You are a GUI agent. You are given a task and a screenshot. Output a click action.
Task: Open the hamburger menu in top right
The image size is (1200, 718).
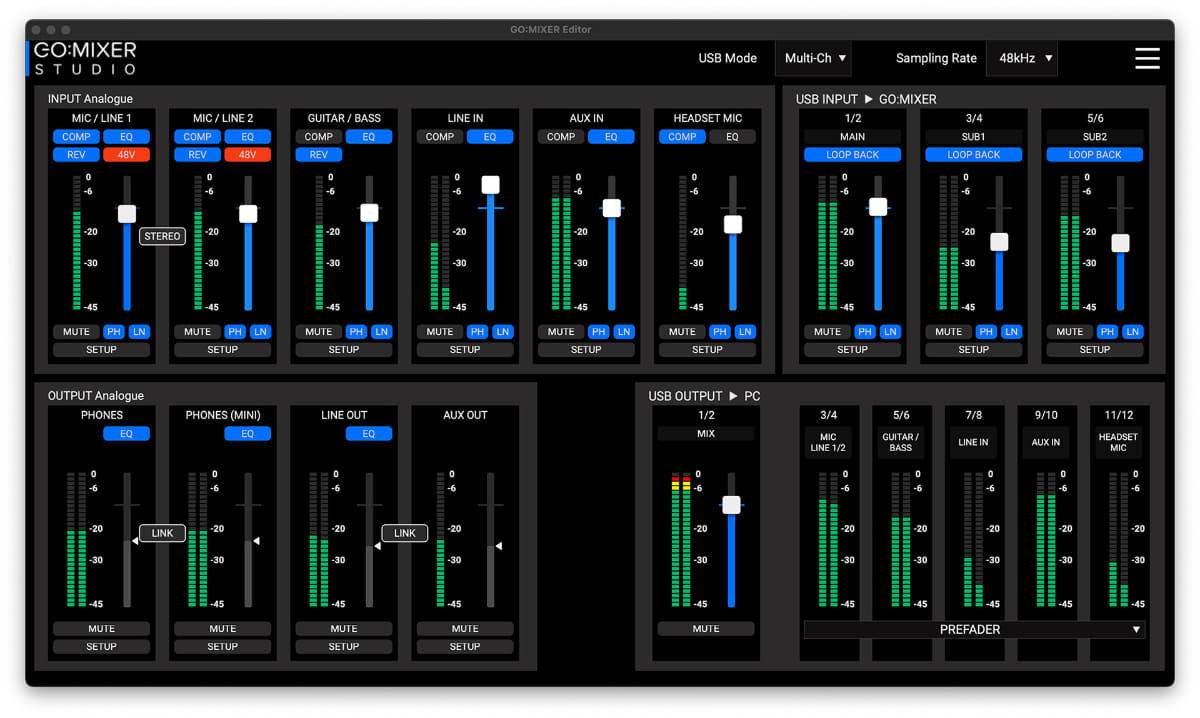(1147, 58)
